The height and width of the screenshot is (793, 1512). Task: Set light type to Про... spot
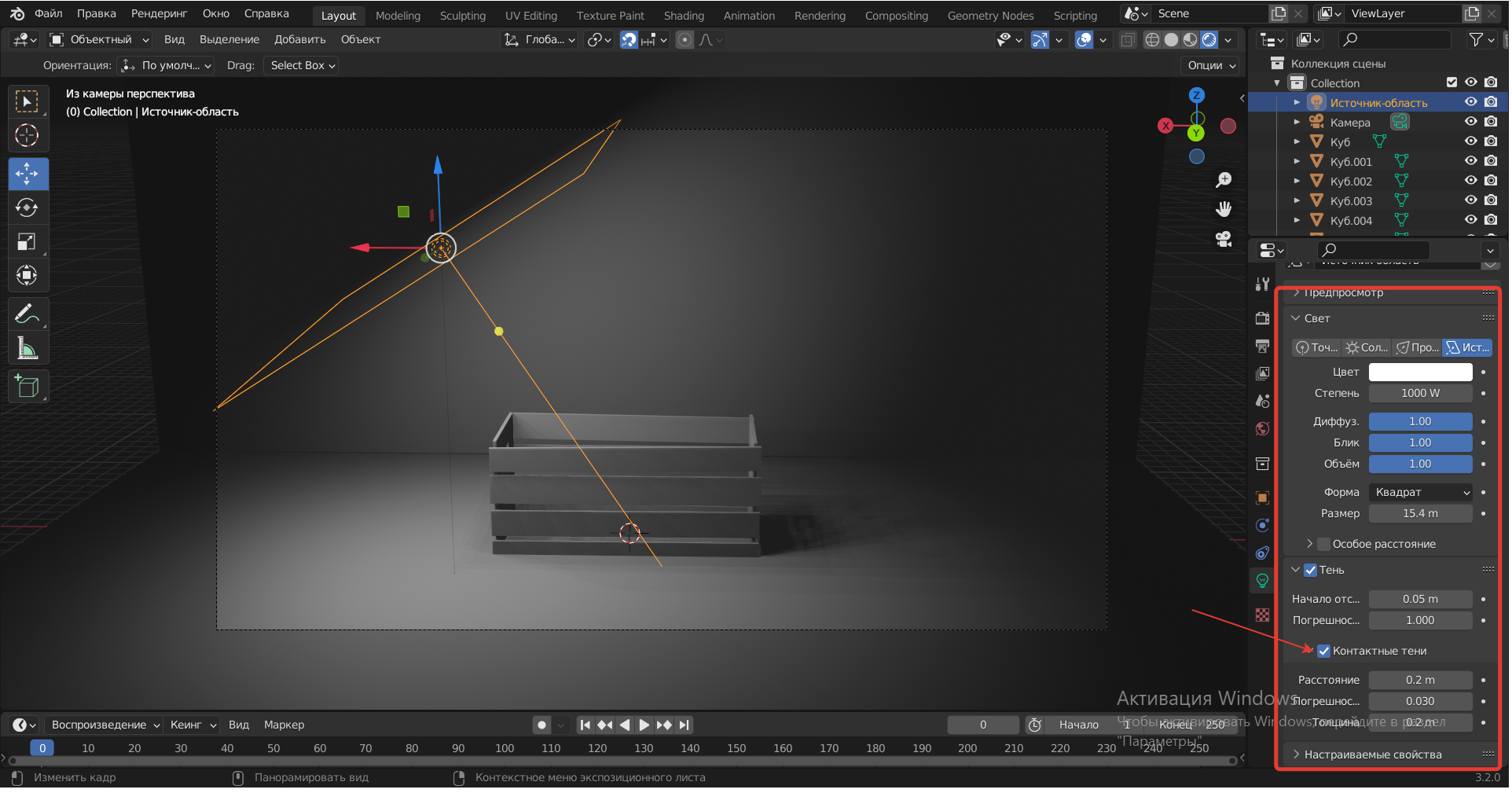[1417, 347]
